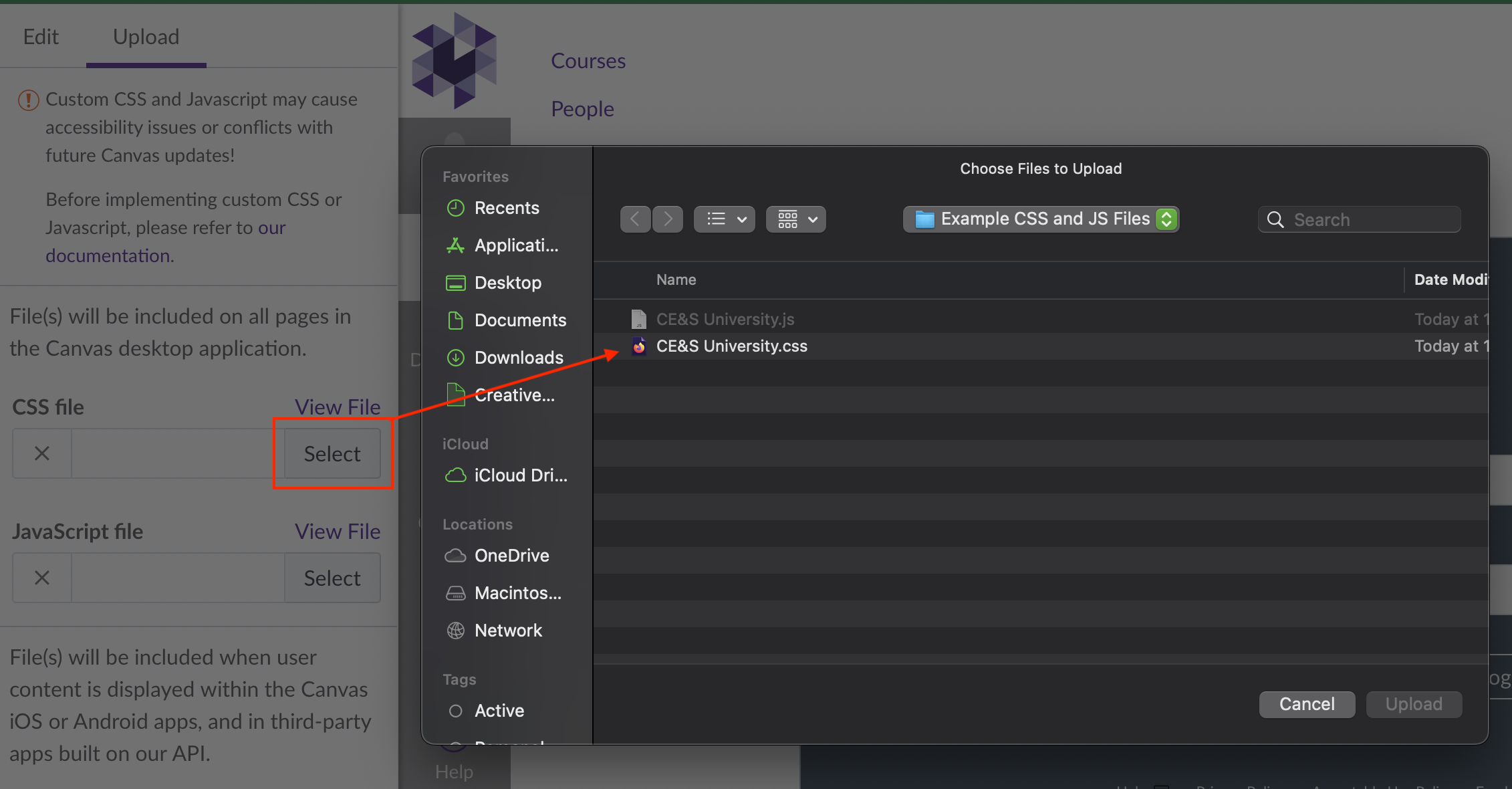The width and height of the screenshot is (1512, 789).
Task: Click Cancel in the file dialog
Action: [1307, 704]
